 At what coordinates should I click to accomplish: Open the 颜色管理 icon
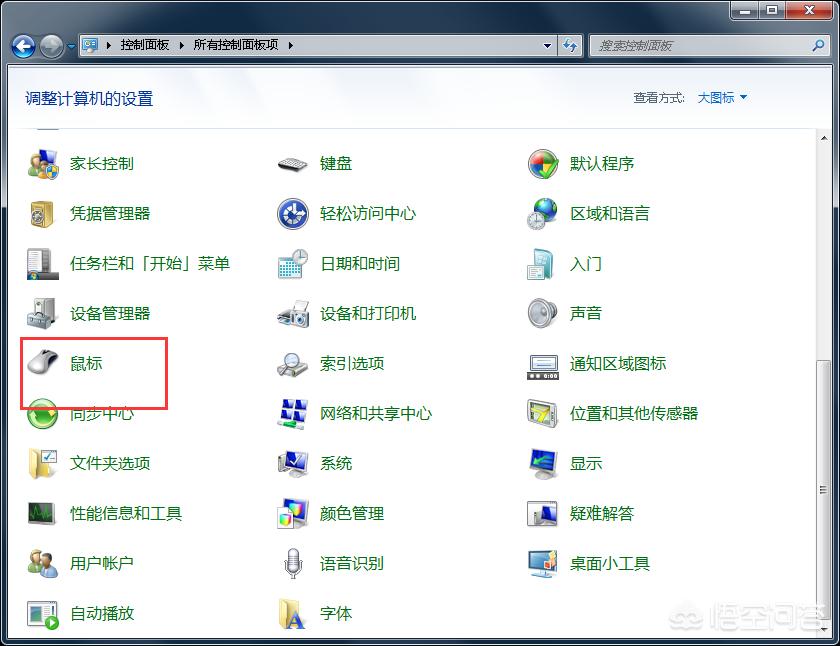pos(292,513)
